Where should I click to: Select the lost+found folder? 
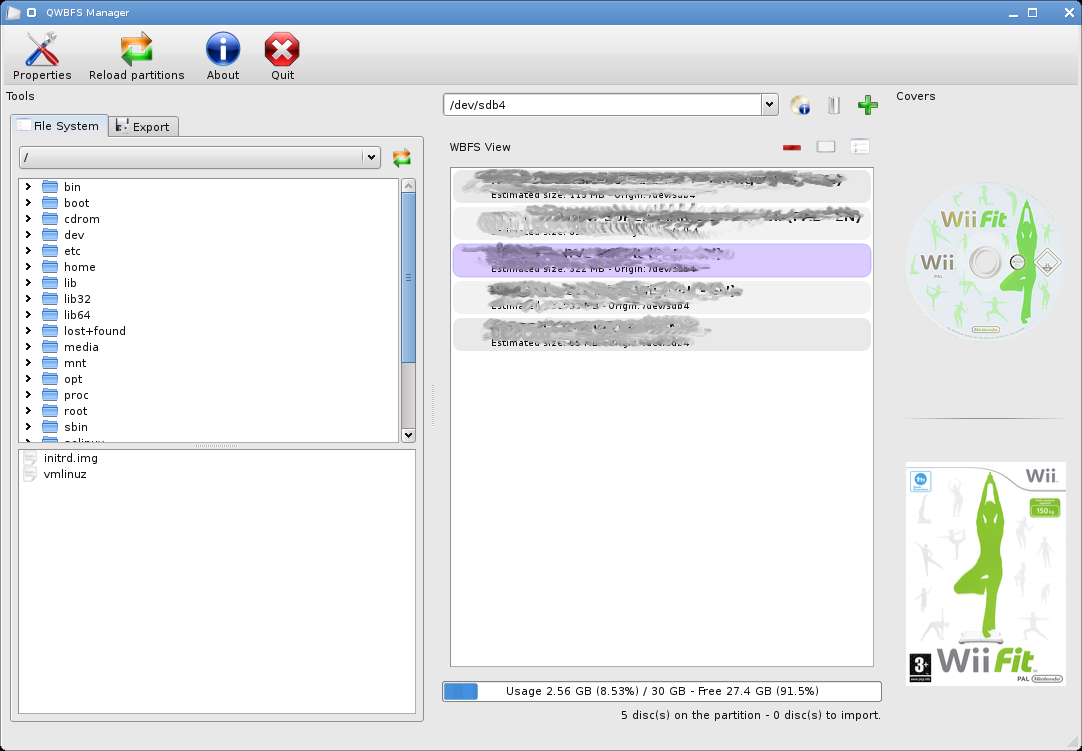[x=95, y=331]
